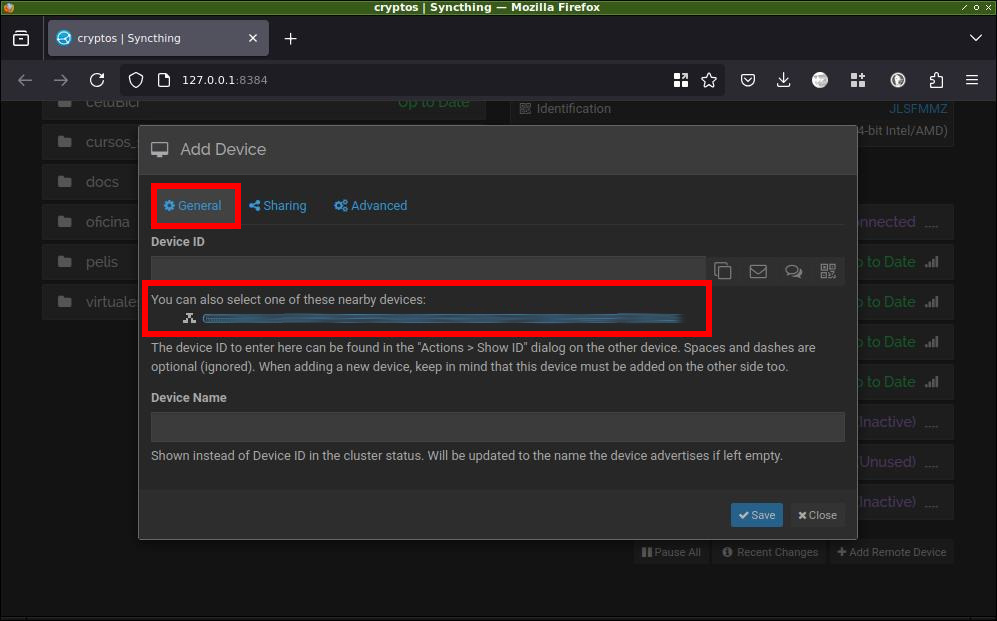Share the Device ID via chat bubbles icon
The image size is (997, 621).
tap(793, 271)
